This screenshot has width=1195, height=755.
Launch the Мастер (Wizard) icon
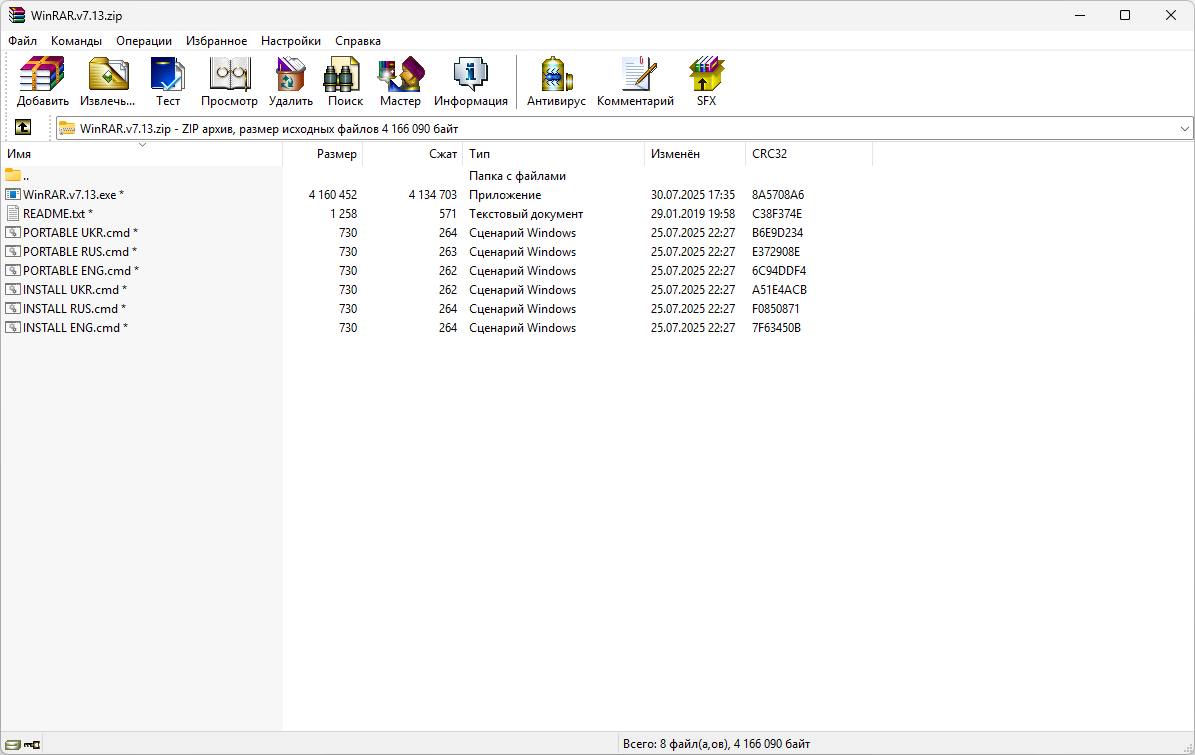pos(400,74)
